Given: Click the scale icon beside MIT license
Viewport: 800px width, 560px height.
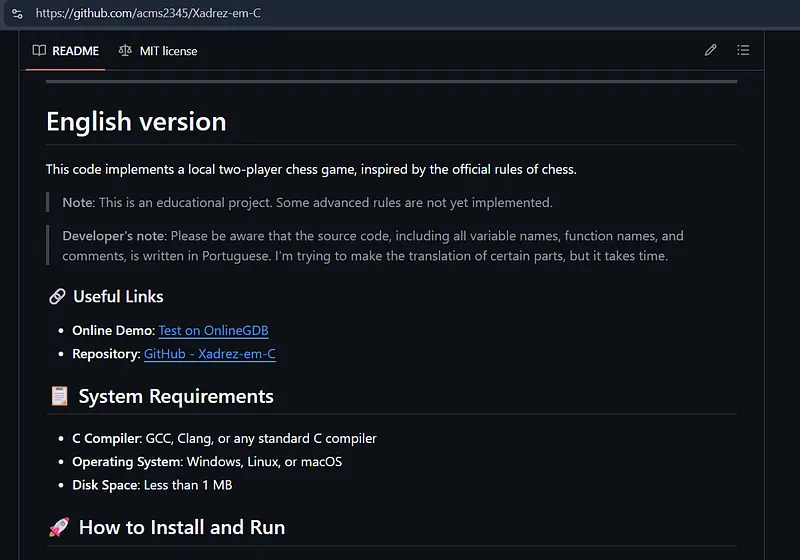Looking at the screenshot, I should pyautogui.click(x=125, y=50).
